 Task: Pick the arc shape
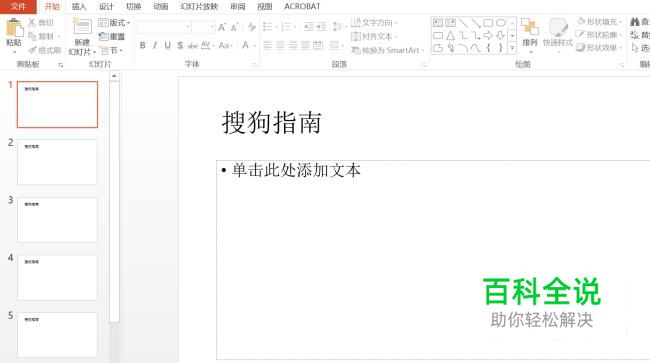pyautogui.click(x=463, y=48)
